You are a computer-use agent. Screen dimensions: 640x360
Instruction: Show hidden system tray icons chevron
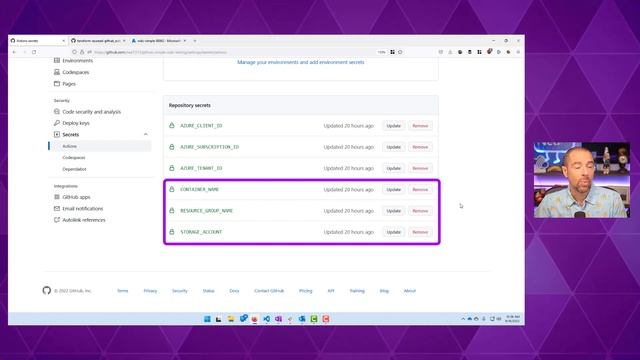(463, 319)
